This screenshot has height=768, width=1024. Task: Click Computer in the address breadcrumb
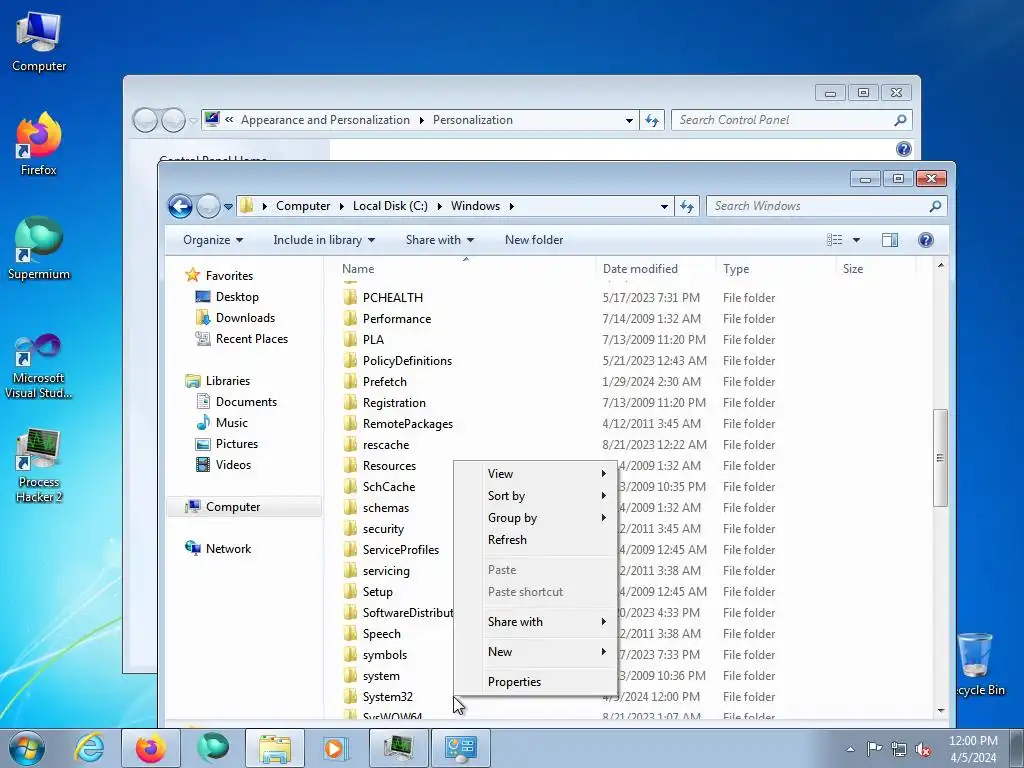[302, 206]
